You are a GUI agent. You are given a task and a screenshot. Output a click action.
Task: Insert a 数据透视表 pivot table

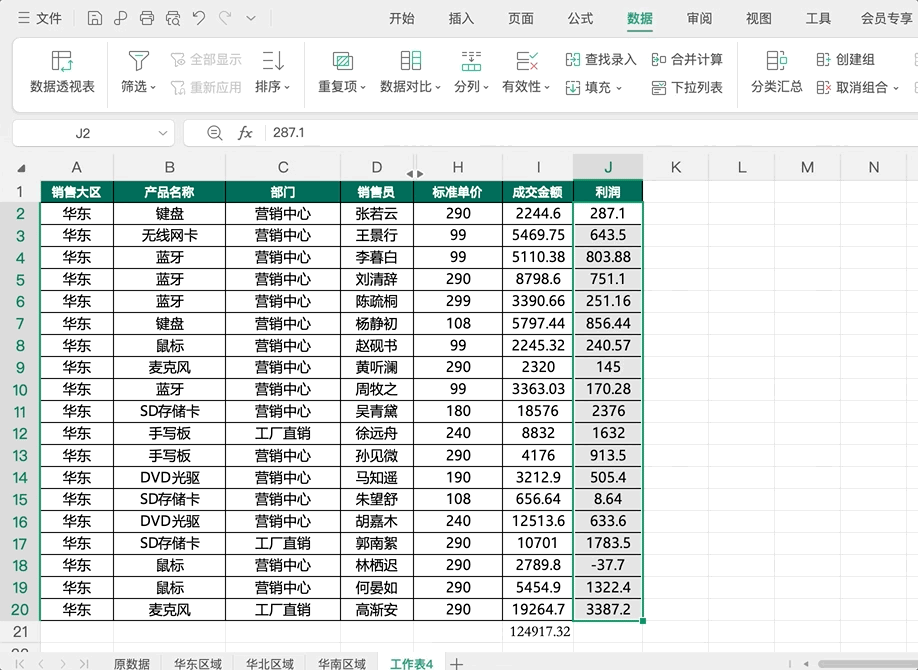(62, 72)
